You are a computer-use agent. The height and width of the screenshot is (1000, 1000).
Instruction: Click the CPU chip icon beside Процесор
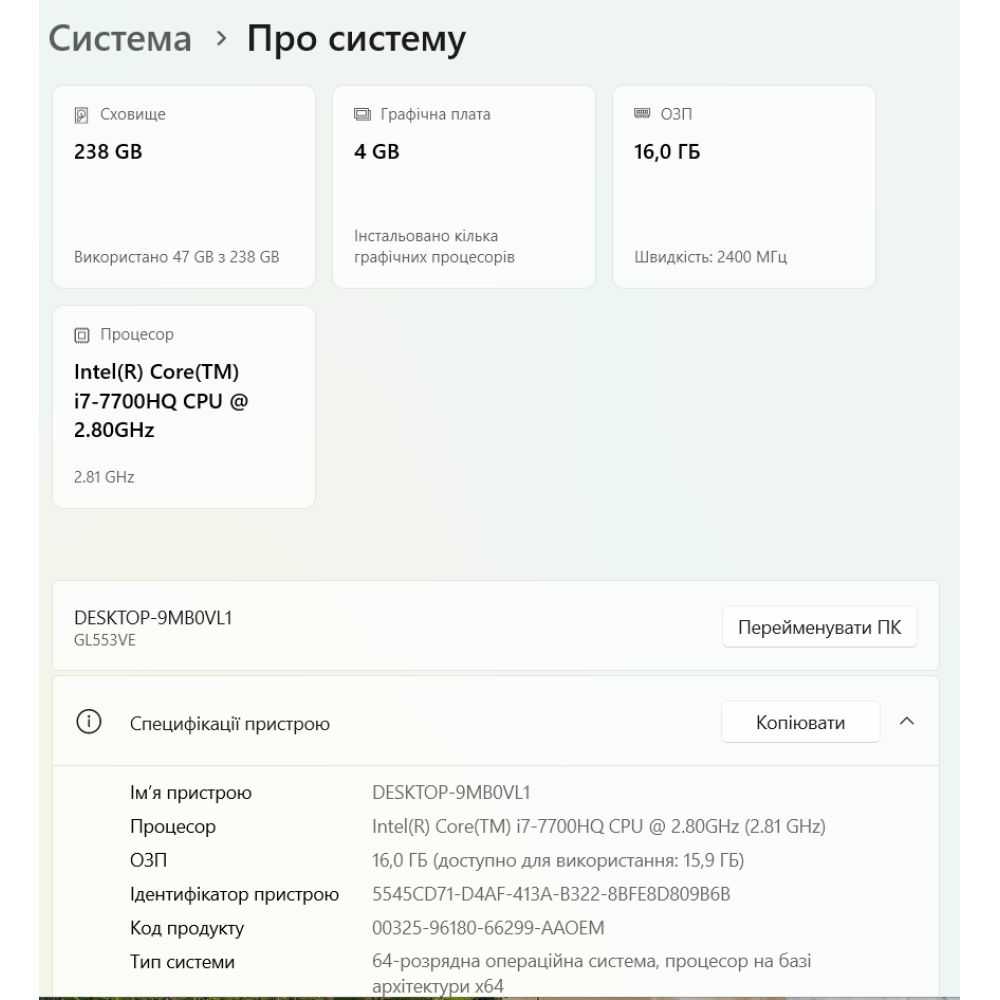pos(82,335)
